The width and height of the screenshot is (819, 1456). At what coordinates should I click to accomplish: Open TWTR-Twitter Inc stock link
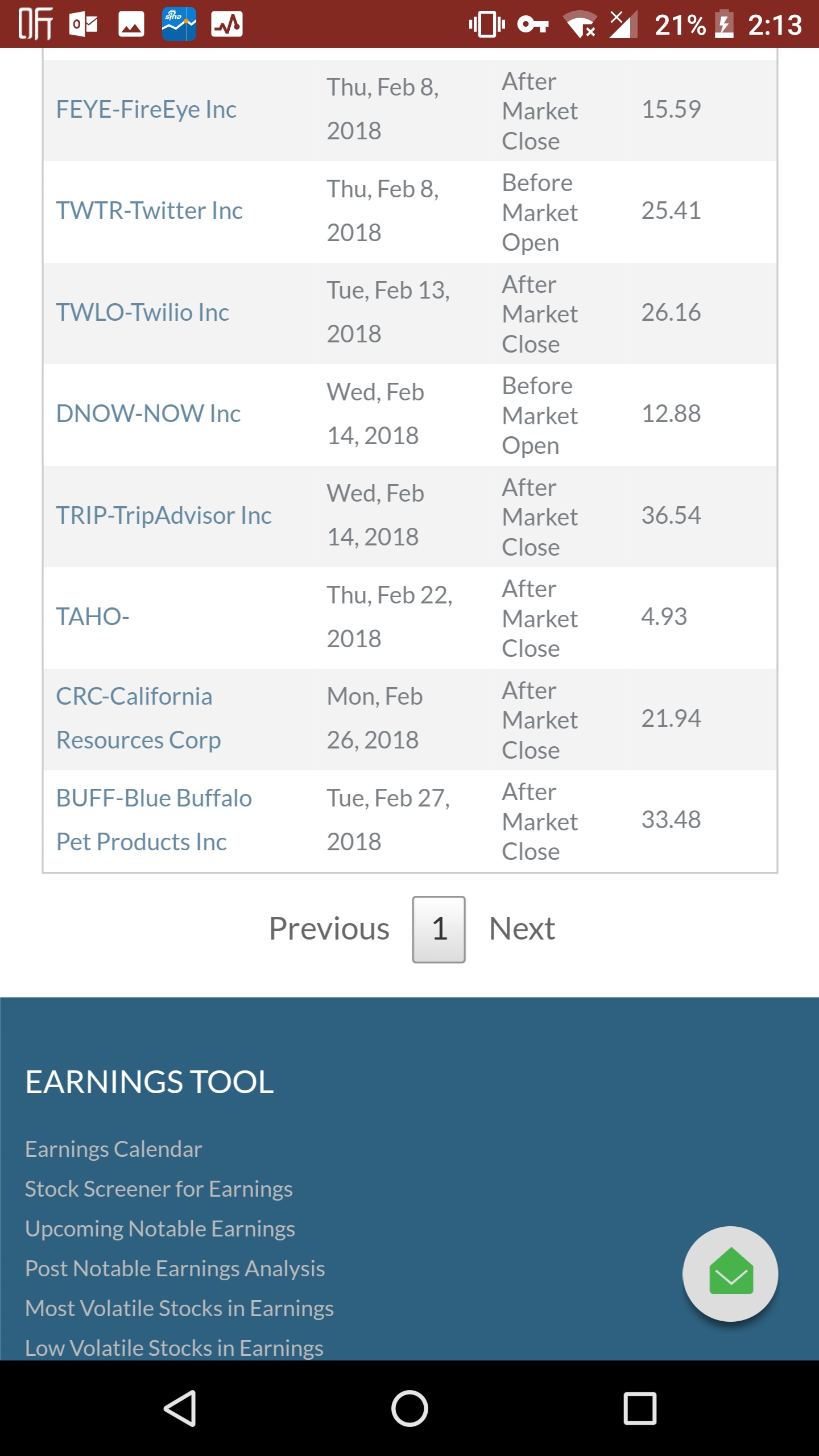tap(149, 211)
